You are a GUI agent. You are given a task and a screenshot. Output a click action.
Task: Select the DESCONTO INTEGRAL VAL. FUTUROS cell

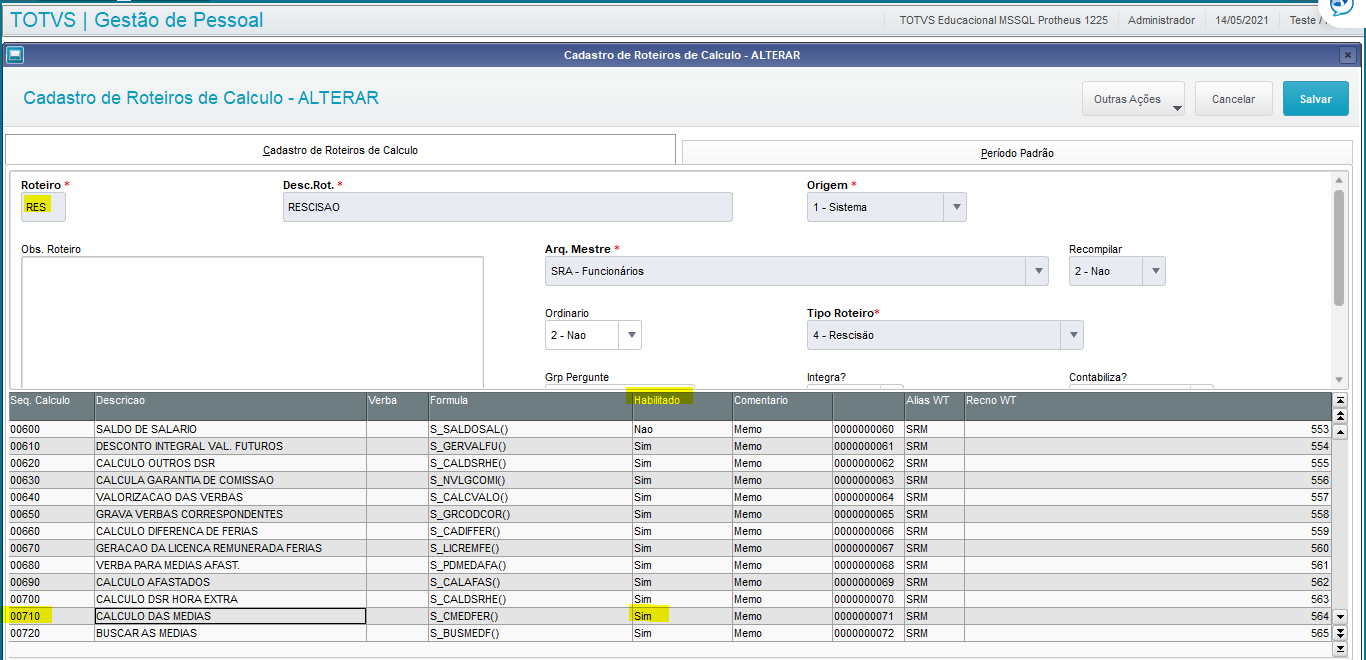(230, 446)
